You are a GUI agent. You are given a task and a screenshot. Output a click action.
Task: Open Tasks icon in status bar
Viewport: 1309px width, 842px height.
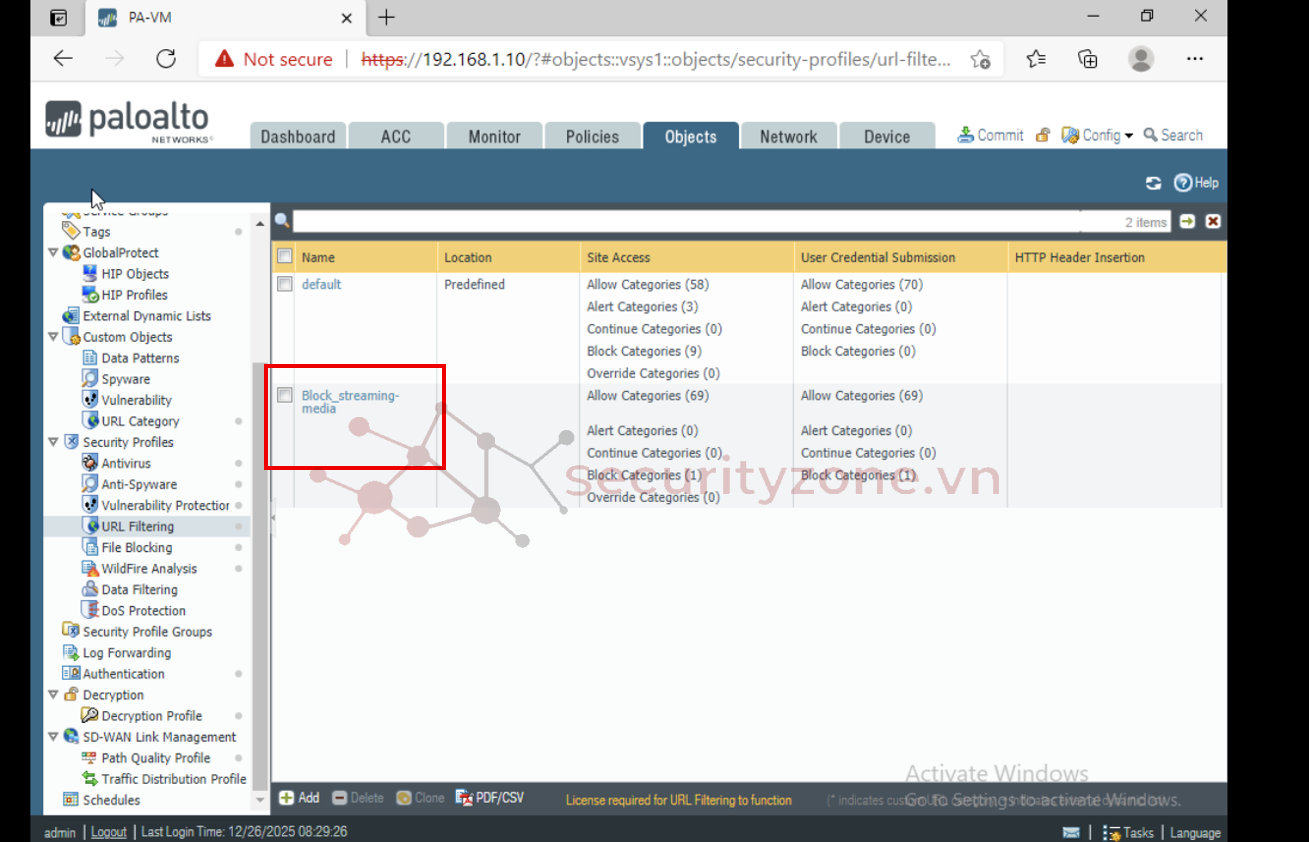pos(1112,832)
